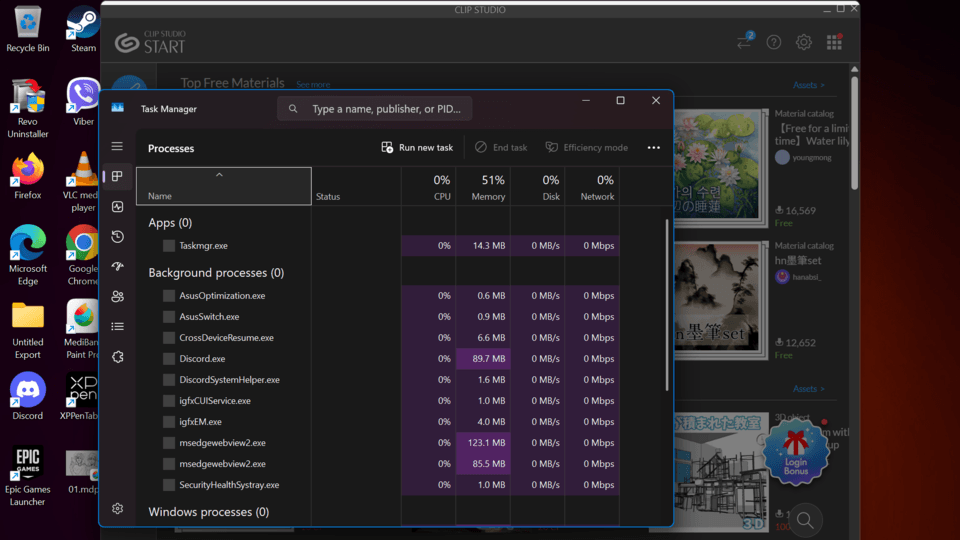
Task: Open Task Manager settings gear
Action: [x=118, y=509]
